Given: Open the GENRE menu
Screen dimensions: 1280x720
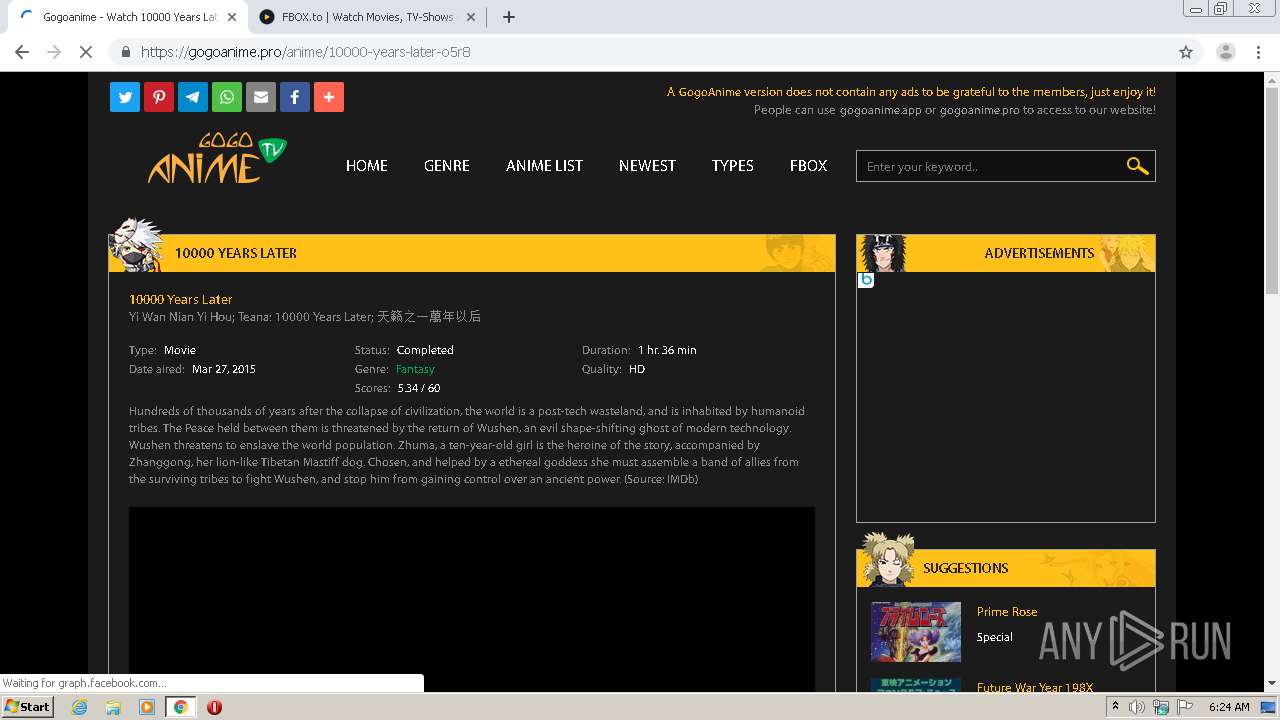Looking at the screenshot, I should click(x=447, y=166).
